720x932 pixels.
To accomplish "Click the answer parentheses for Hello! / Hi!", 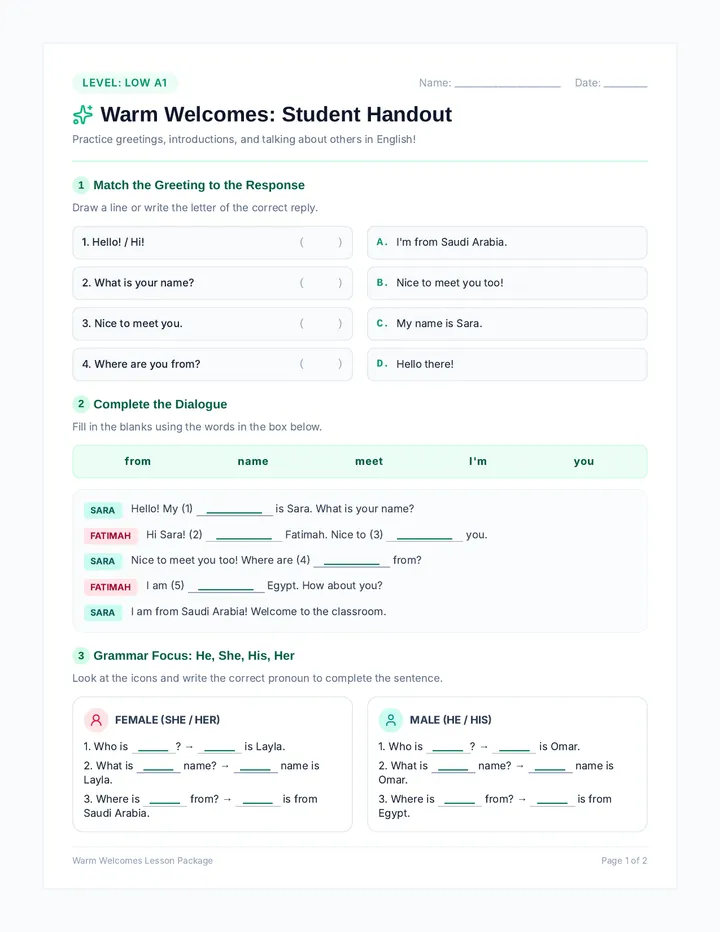I will tap(321, 243).
